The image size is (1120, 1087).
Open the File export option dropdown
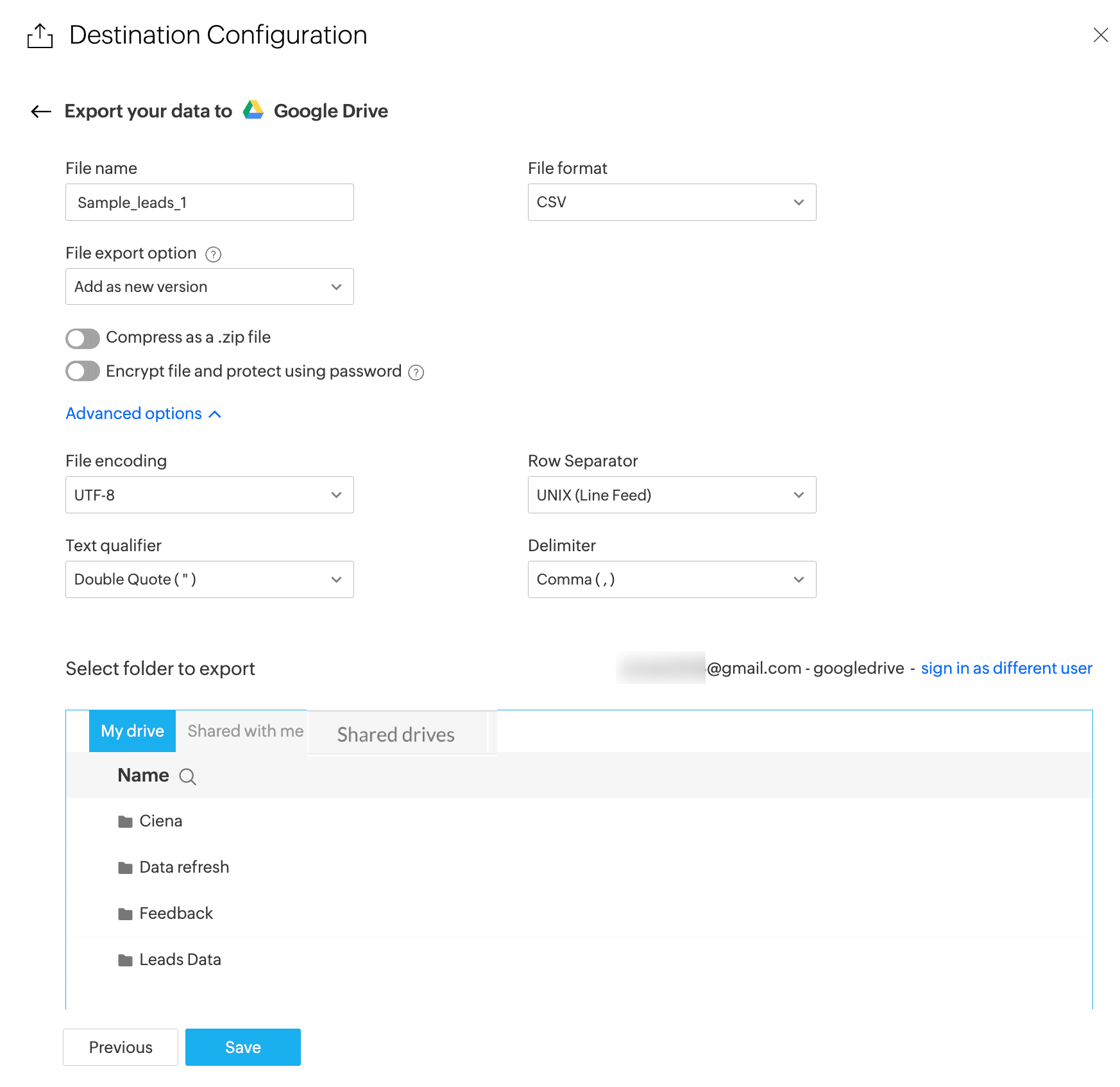pos(209,287)
